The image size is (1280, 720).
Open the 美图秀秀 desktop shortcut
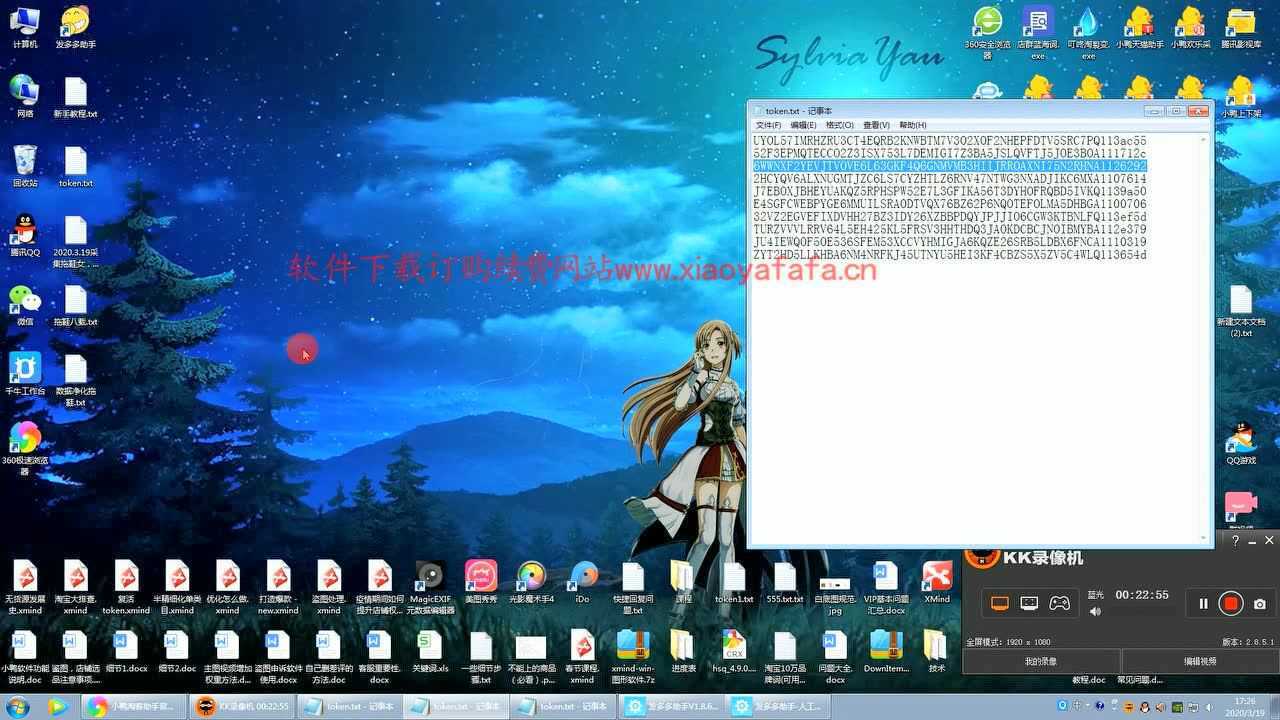(481, 582)
